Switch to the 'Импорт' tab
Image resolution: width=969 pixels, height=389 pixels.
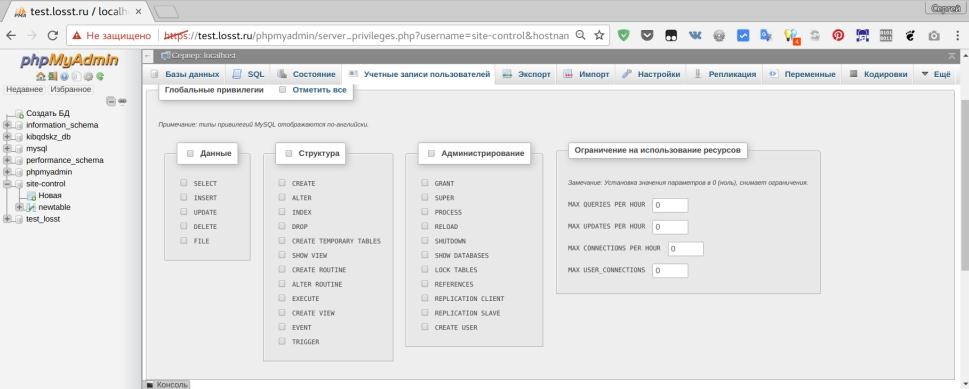click(x=587, y=74)
